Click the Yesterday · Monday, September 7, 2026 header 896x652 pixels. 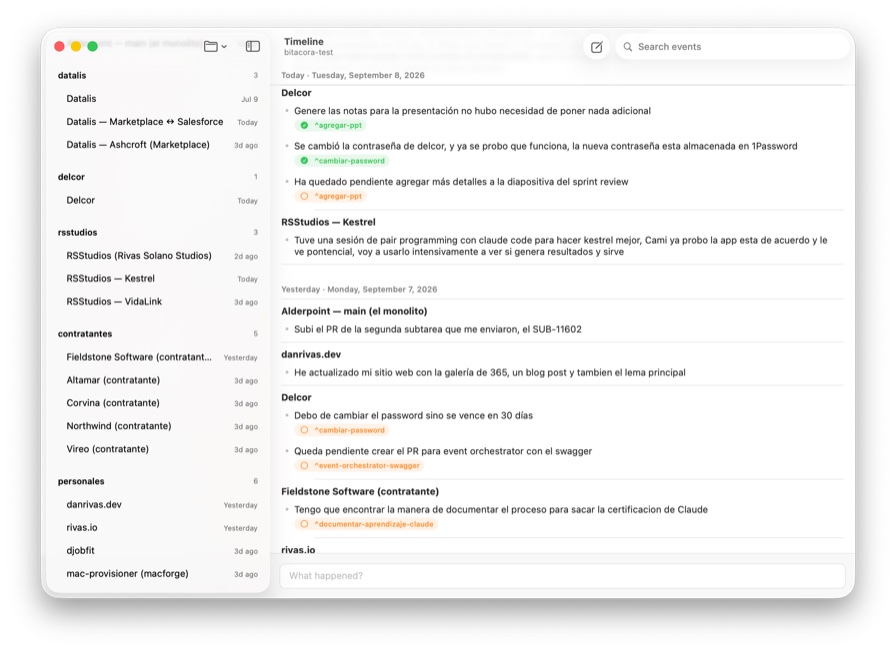(x=359, y=289)
